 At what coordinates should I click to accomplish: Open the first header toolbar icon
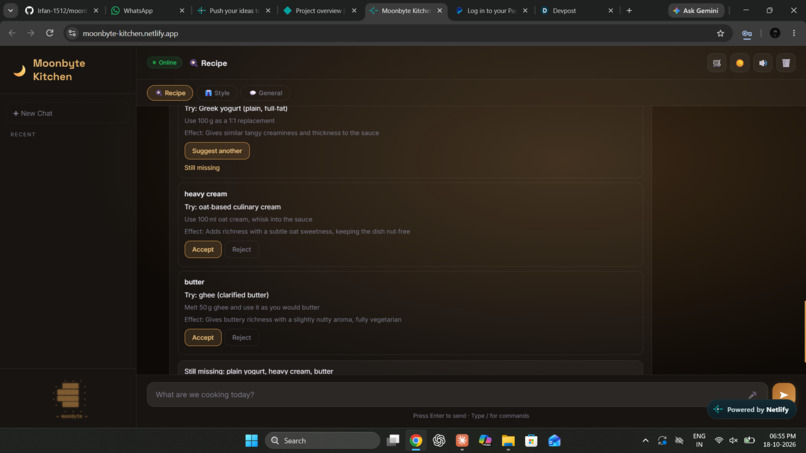point(717,63)
